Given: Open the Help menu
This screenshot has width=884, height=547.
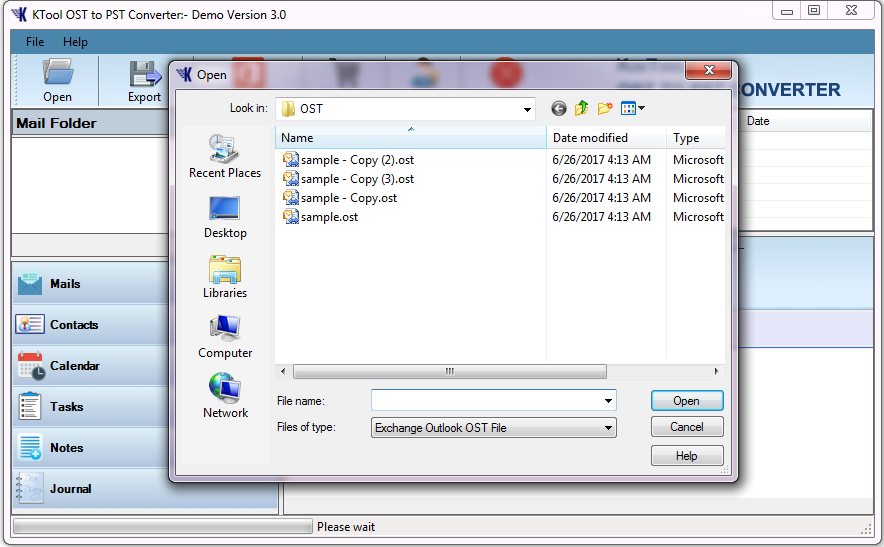Looking at the screenshot, I should point(75,42).
